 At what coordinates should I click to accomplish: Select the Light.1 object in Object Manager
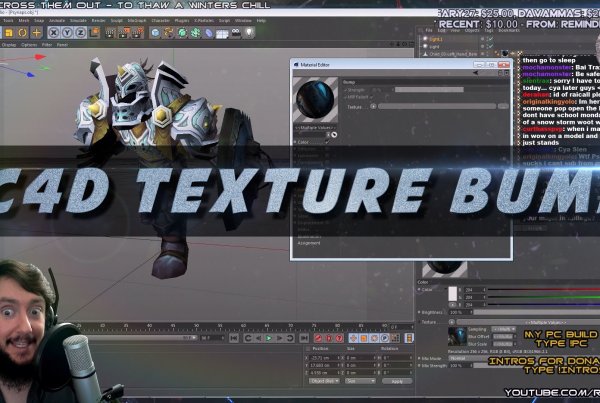pyautogui.click(x=436, y=39)
